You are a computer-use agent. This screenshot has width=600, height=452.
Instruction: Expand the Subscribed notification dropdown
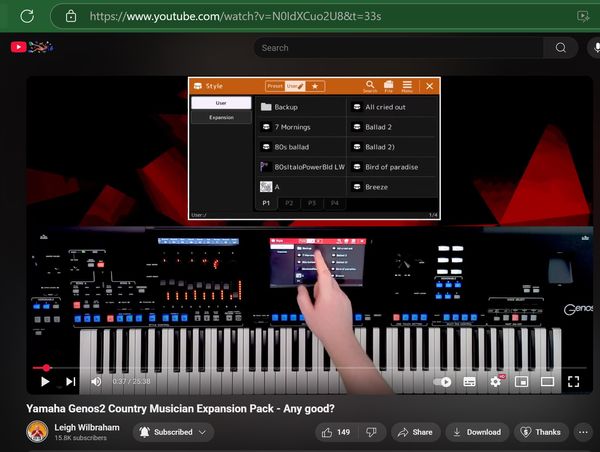pos(173,432)
